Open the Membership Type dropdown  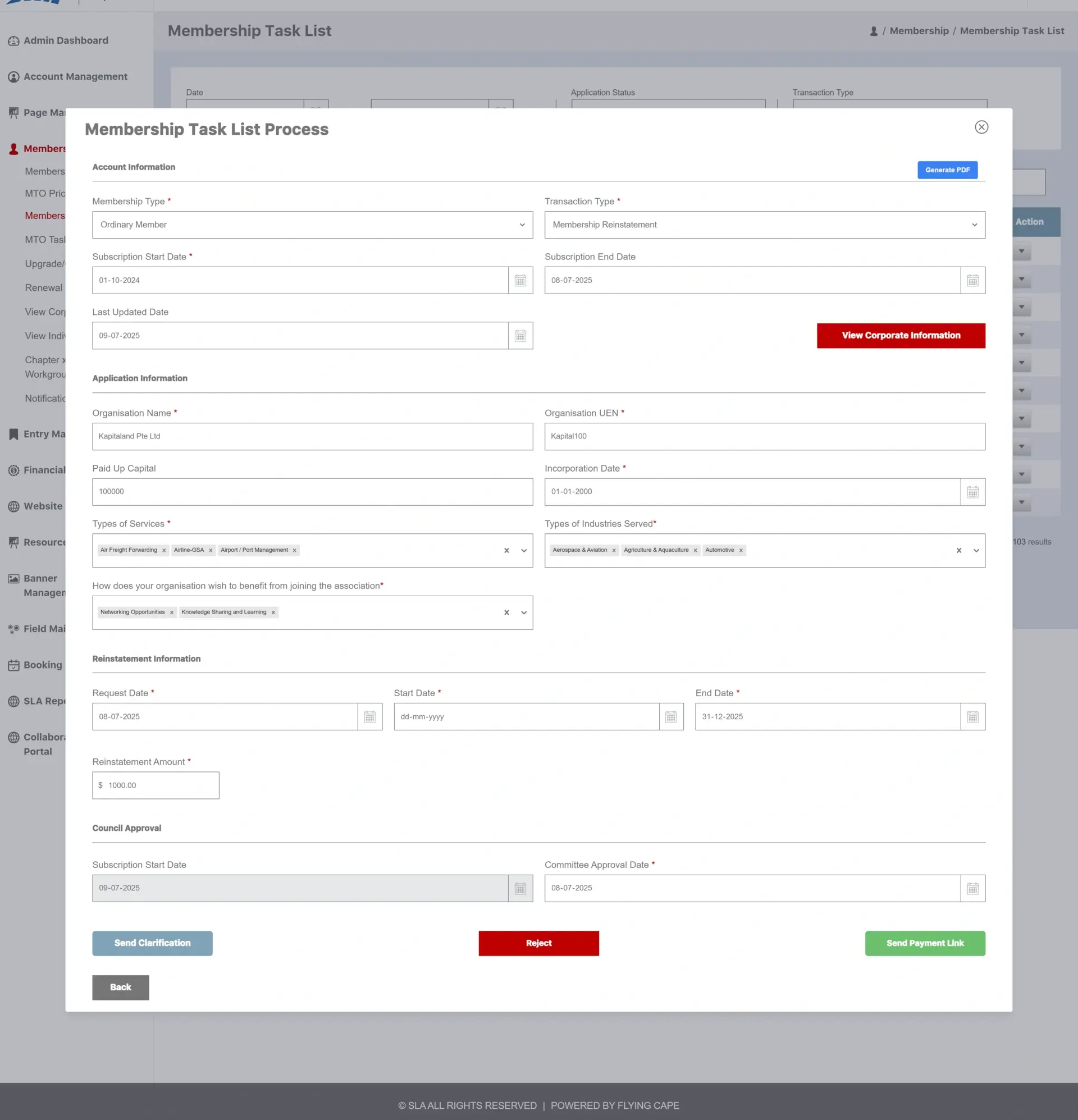(x=312, y=225)
